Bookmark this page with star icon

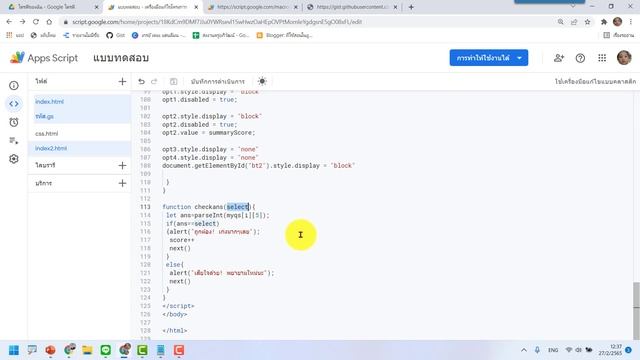tap(587, 22)
